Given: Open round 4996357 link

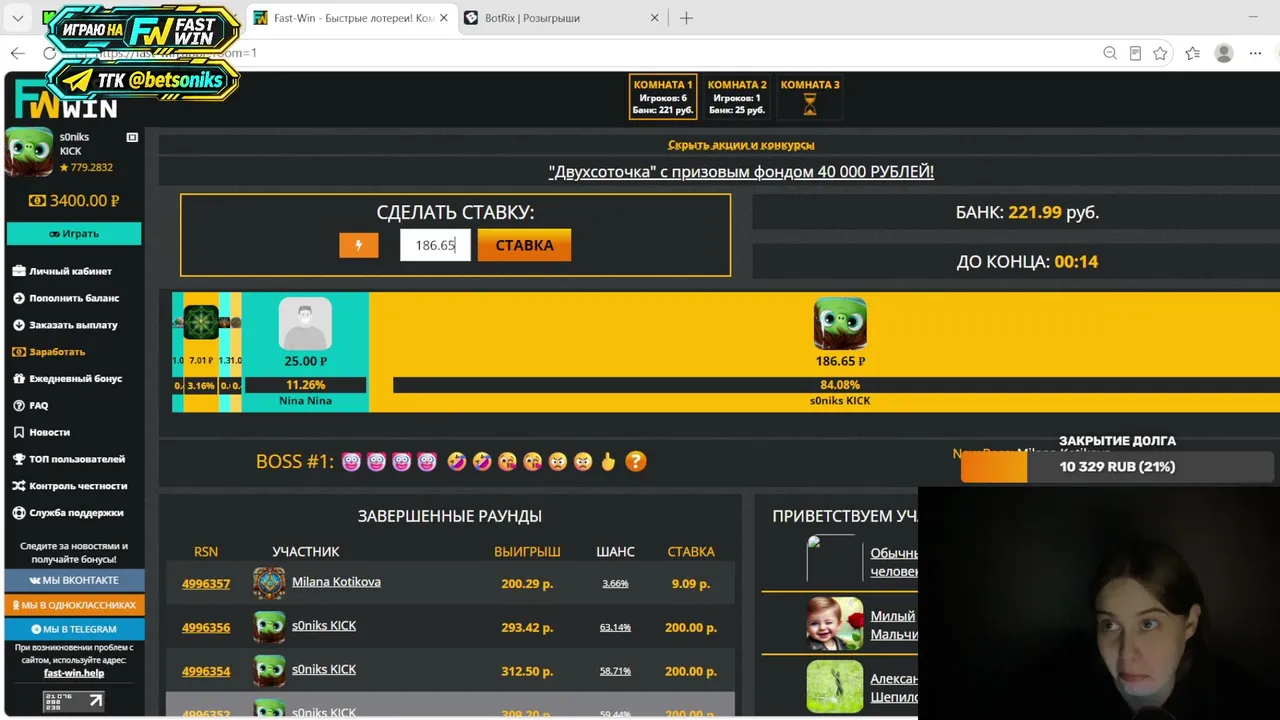Looking at the screenshot, I should (x=206, y=584).
